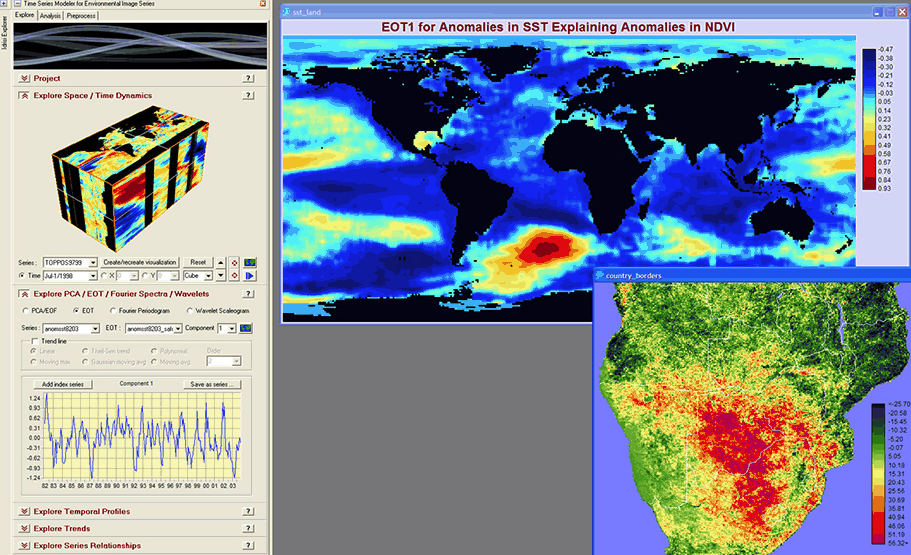Switch to the Preprocess tab
The width and height of the screenshot is (911, 555).
(x=82, y=16)
